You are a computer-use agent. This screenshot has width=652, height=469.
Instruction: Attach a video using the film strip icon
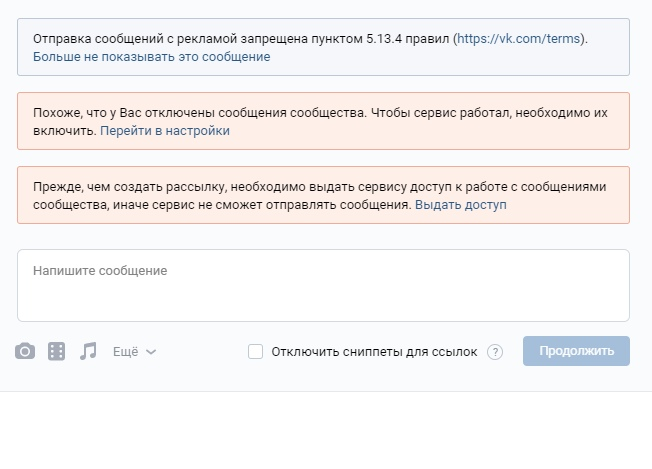(x=57, y=351)
